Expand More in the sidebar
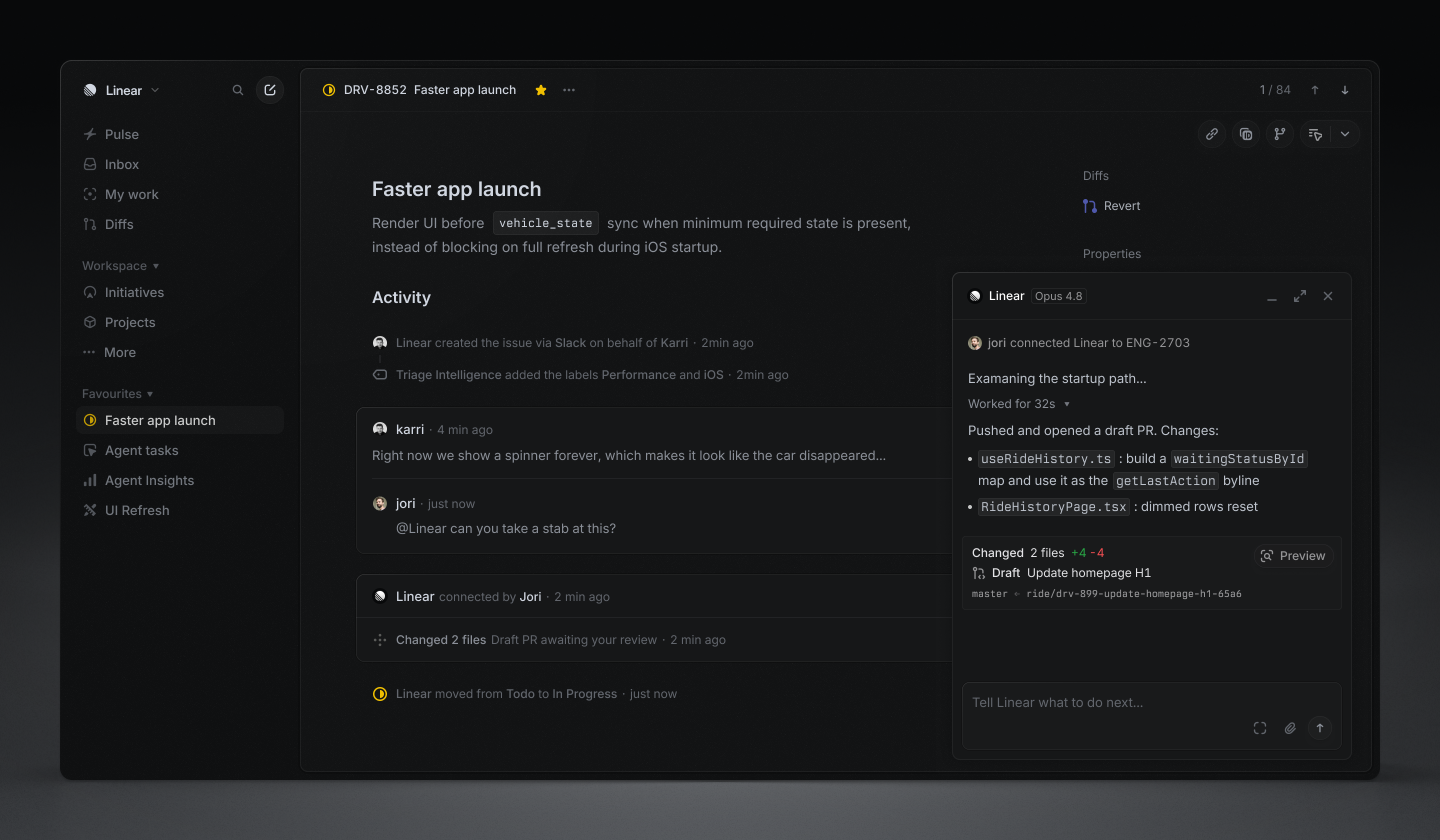This screenshot has height=840, width=1440. click(180, 352)
